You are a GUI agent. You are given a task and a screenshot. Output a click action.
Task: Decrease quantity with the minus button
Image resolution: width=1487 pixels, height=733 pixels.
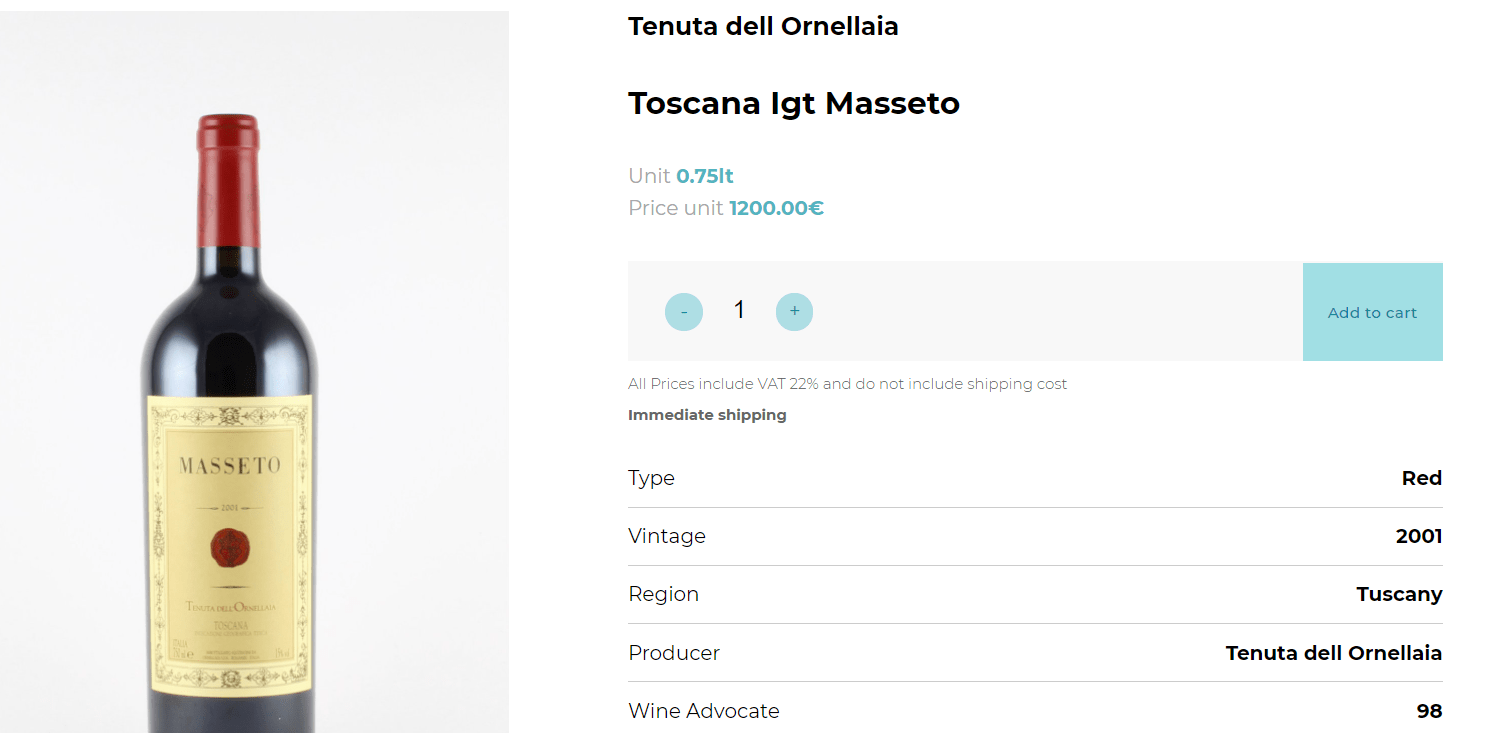pos(684,312)
